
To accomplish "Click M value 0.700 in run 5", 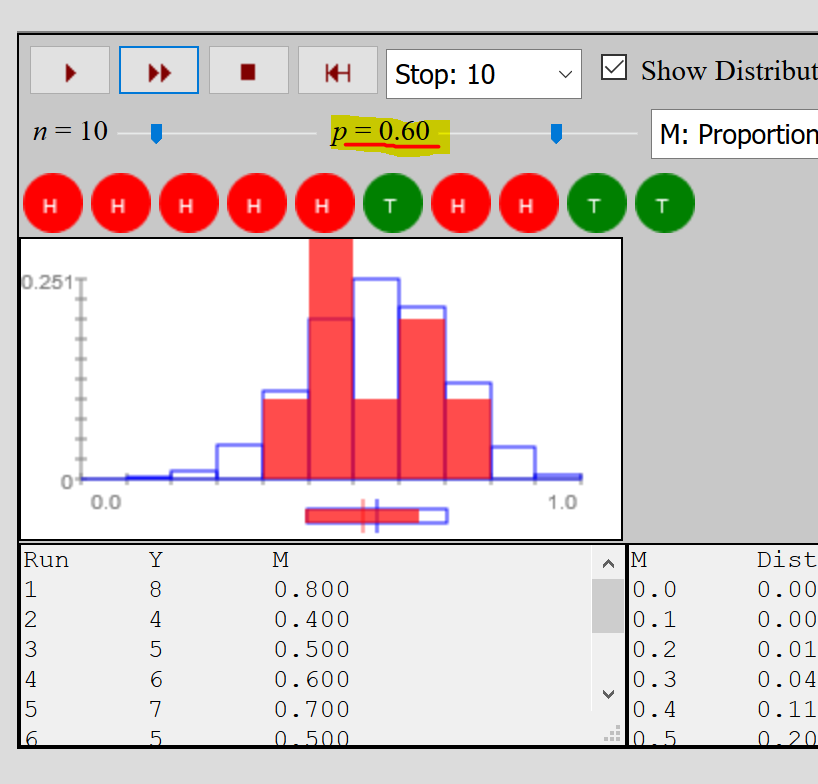I will tap(312, 709).
